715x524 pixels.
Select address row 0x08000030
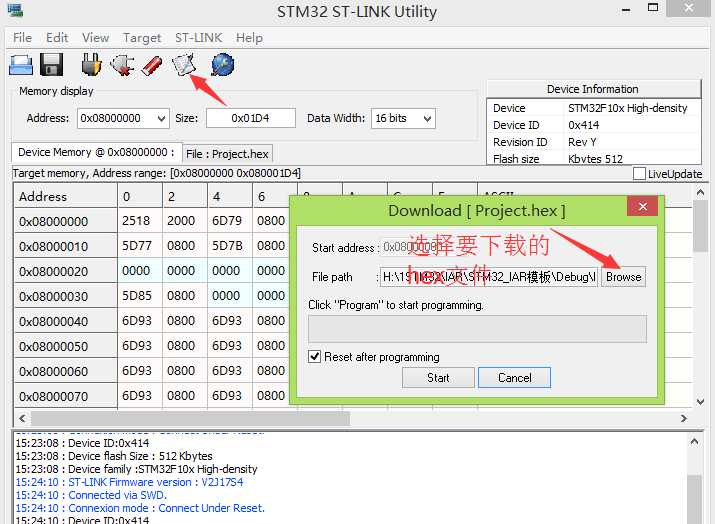pyautogui.click(x=65, y=296)
